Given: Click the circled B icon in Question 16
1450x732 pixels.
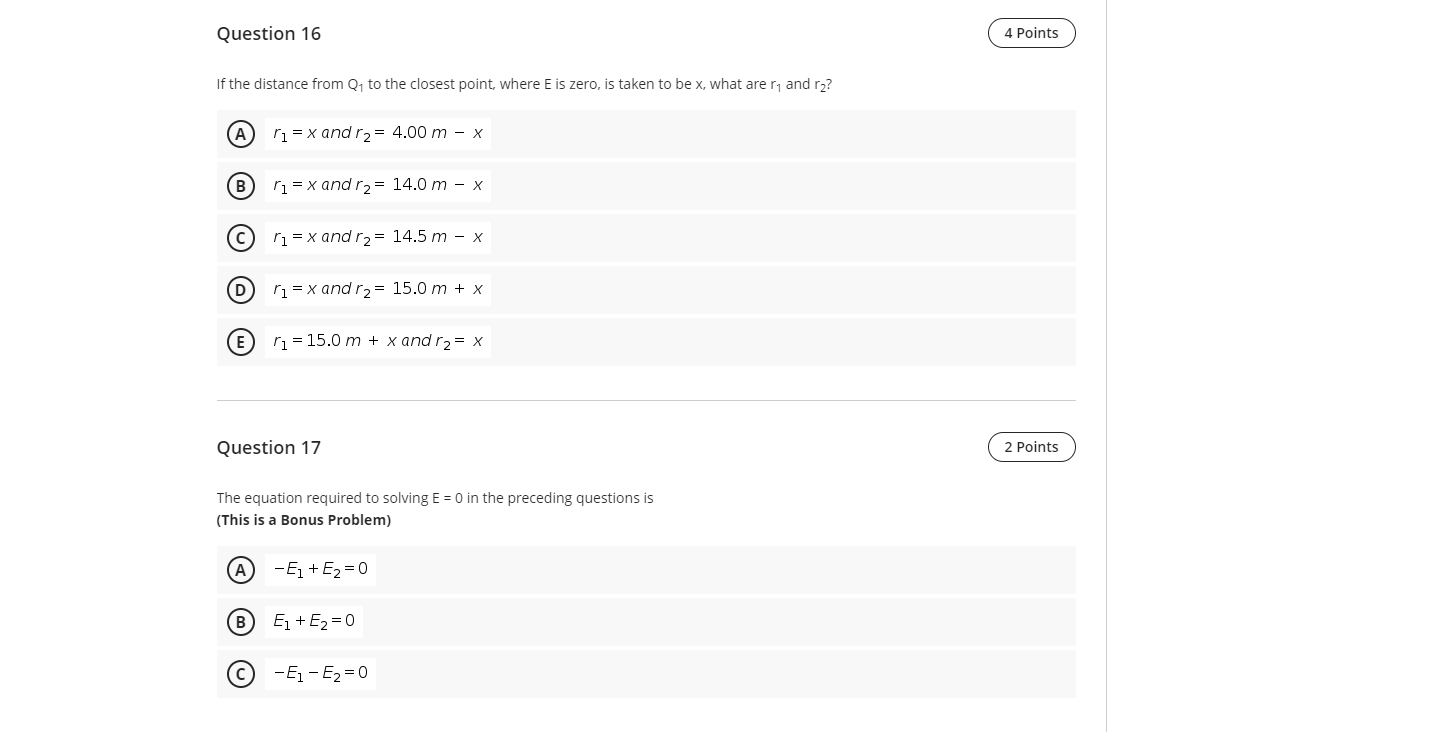Looking at the screenshot, I should (241, 185).
